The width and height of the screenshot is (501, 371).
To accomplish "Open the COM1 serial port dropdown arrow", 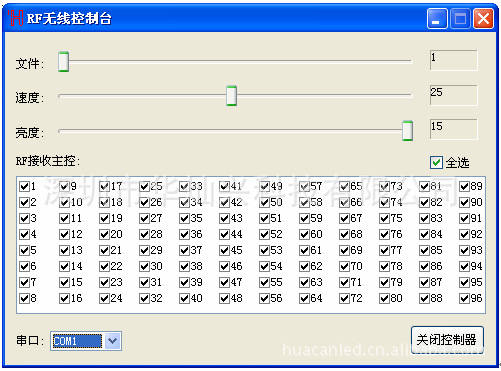I will [113, 341].
